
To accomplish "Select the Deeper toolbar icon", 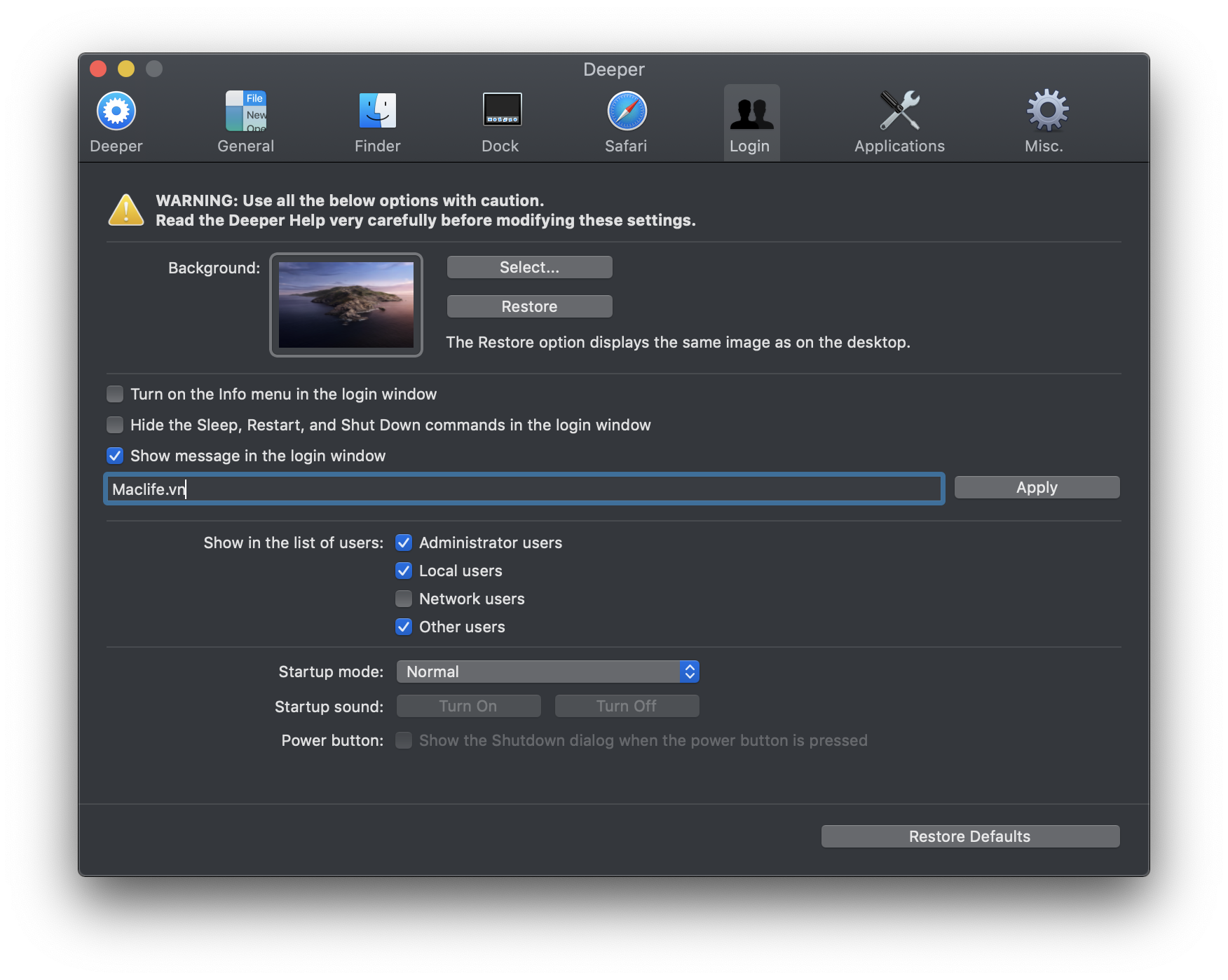I will click(x=115, y=121).
